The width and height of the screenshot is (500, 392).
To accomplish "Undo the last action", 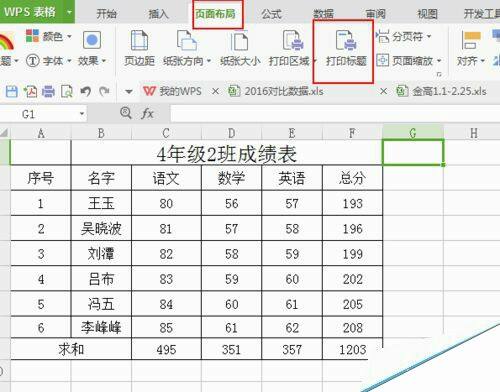I will pos(86,91).
